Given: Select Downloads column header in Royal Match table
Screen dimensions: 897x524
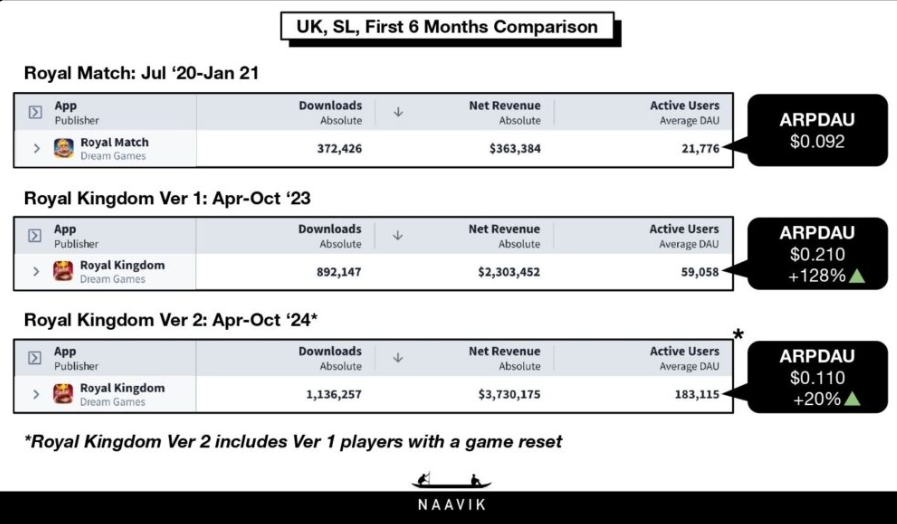Looking at the screenshot, I should tap(331, 112).
